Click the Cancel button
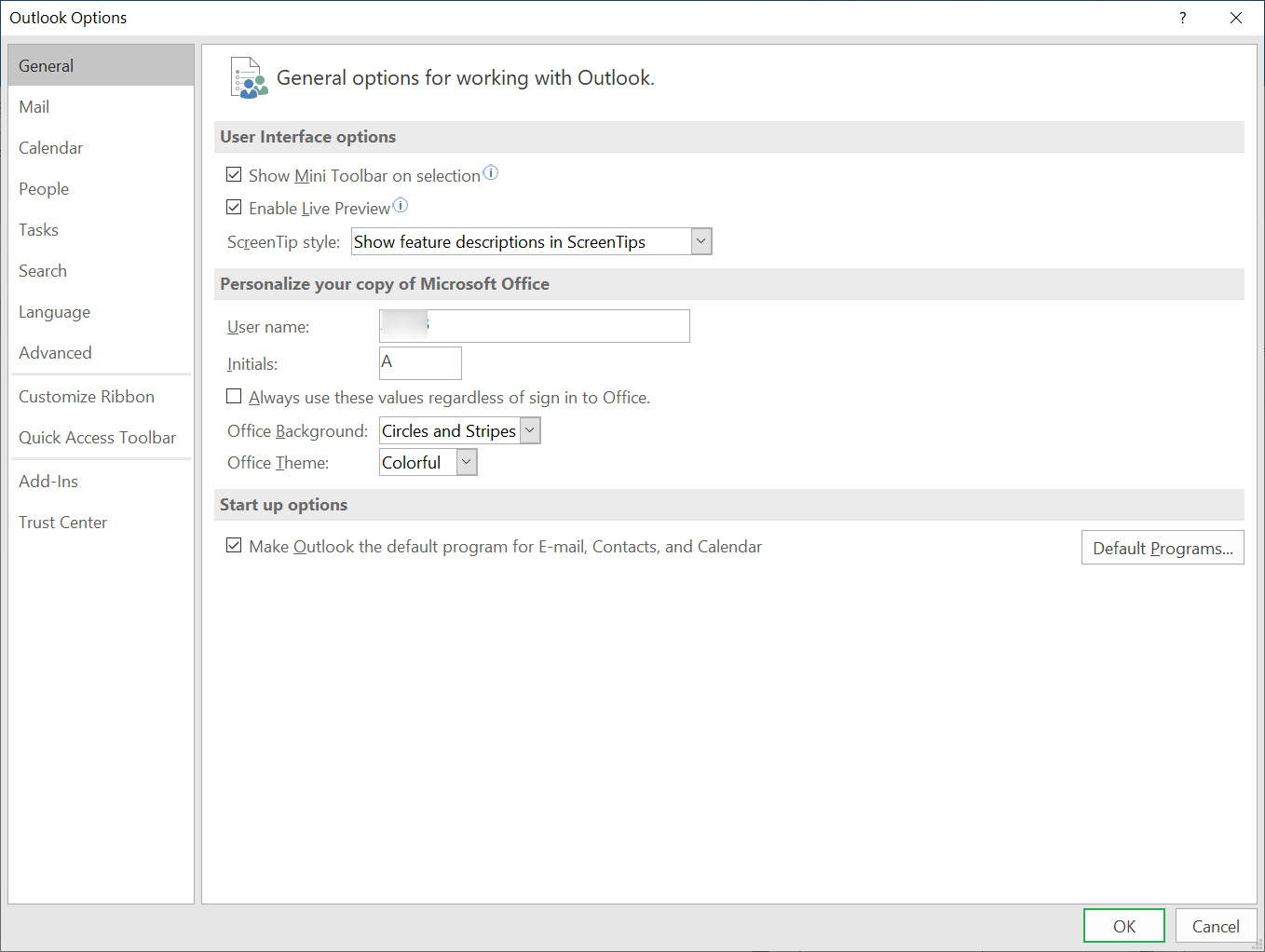1265x952 pixels. 1216,926
